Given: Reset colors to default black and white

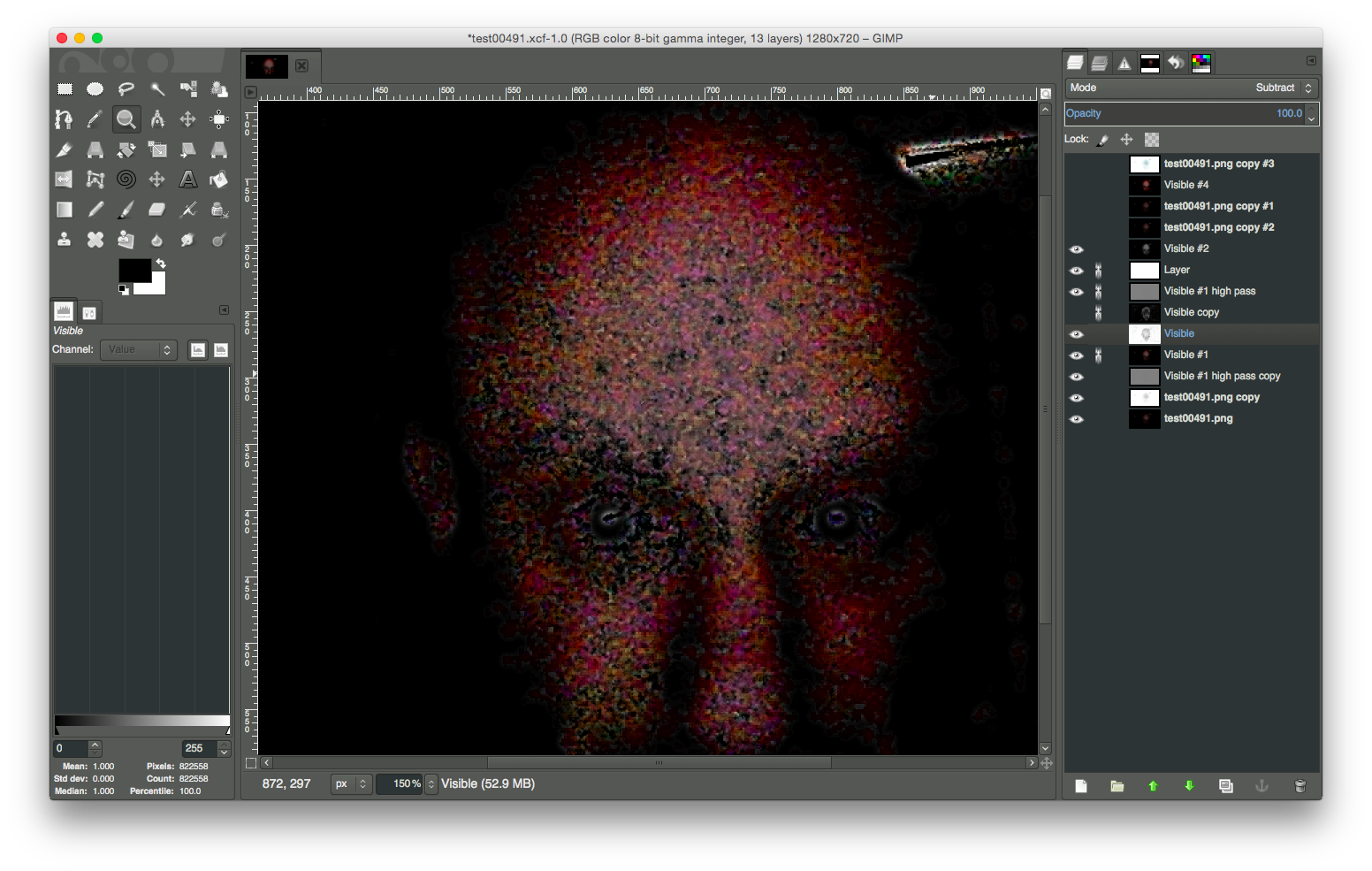Looking at the screenshot, I should pos(124,290).
